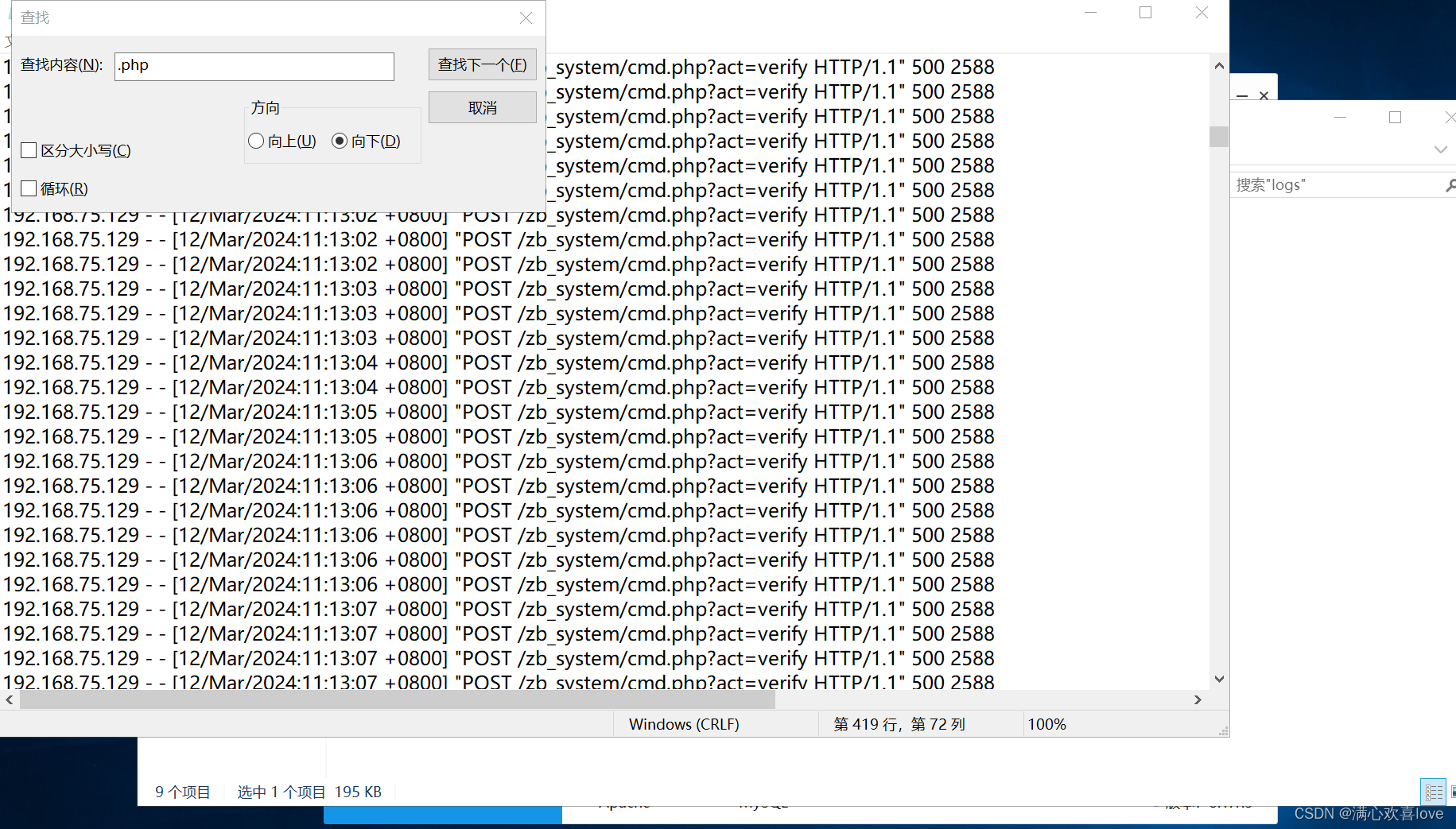Click the 100% zoom status entry
Image resolution: width=1456 pixels, height=829 pixels.
(x=1046, y=724)
